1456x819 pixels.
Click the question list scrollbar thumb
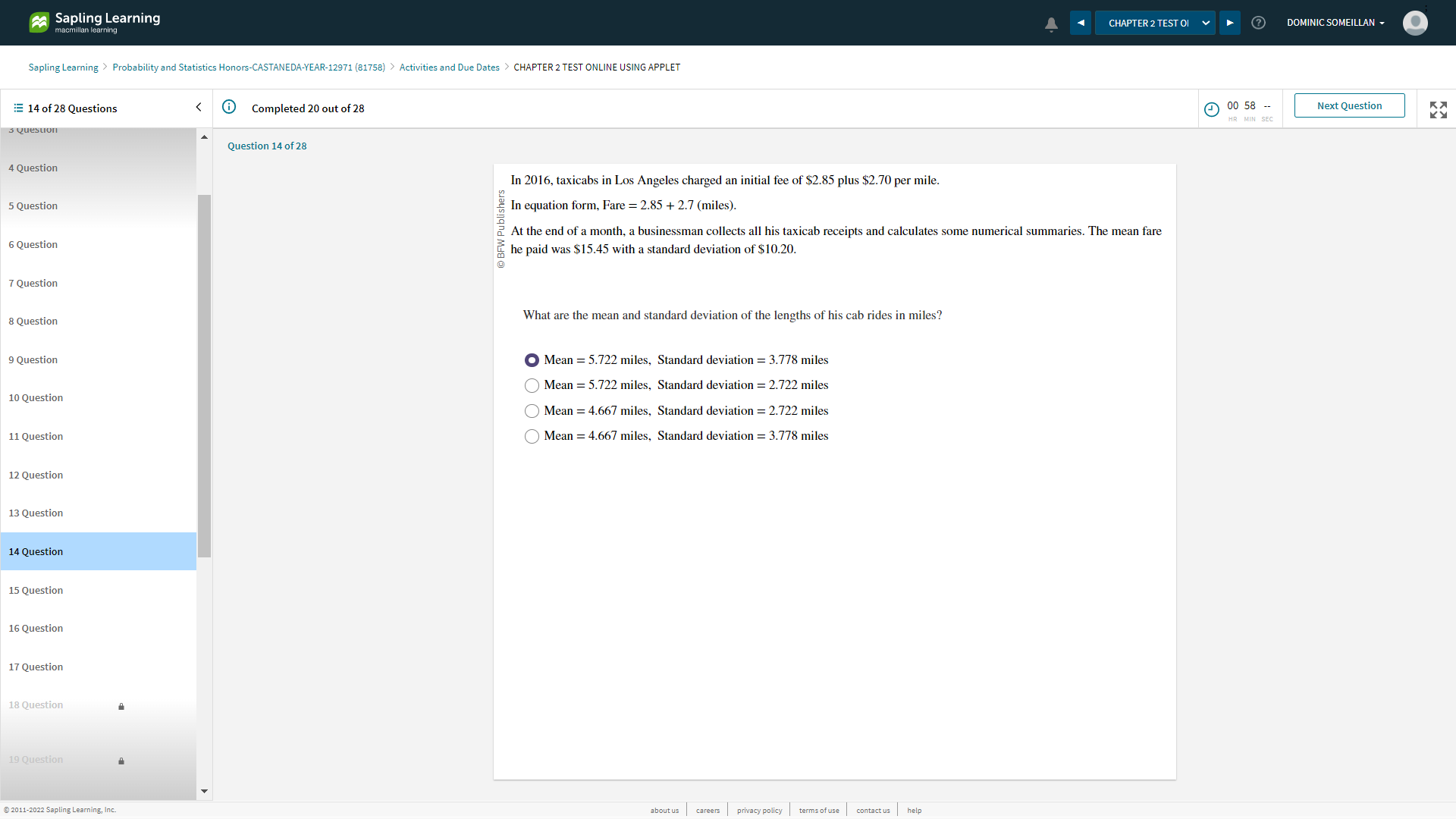click(x=204, y=375)
